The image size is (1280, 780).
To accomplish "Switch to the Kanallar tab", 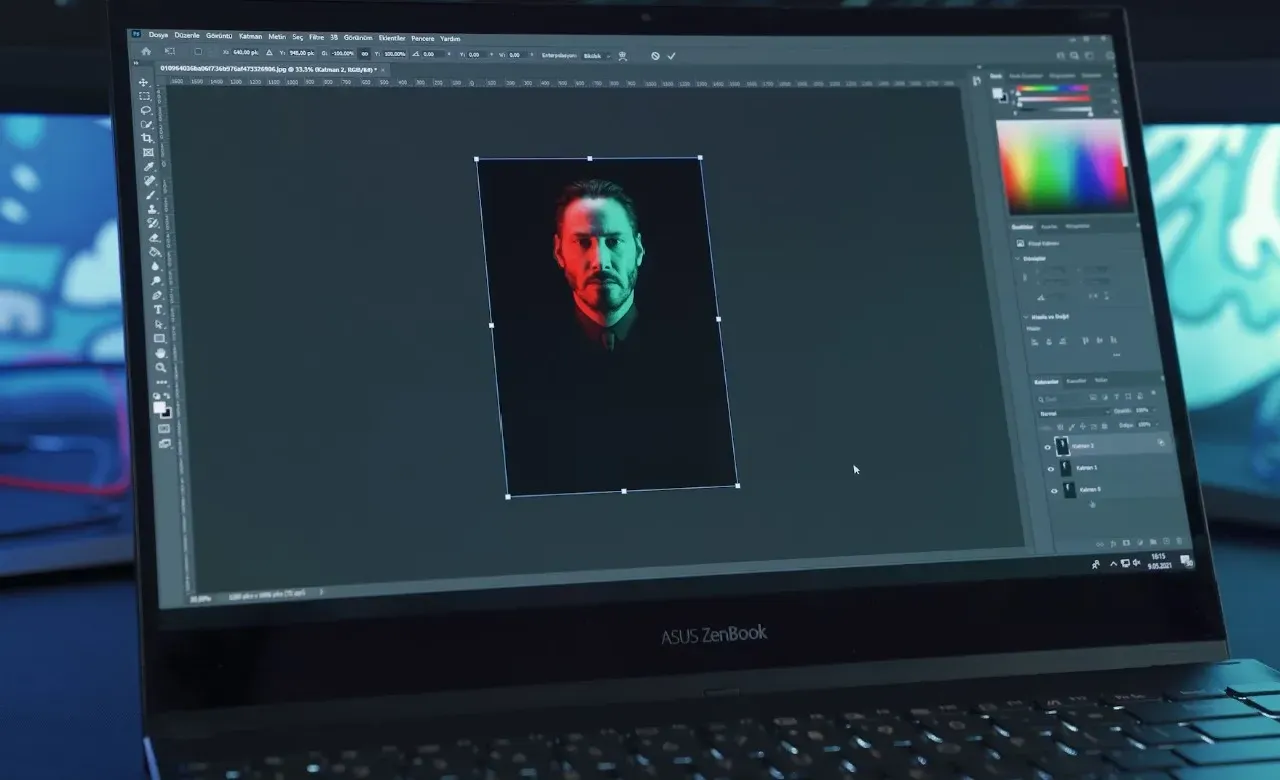I will point(1076,381).
